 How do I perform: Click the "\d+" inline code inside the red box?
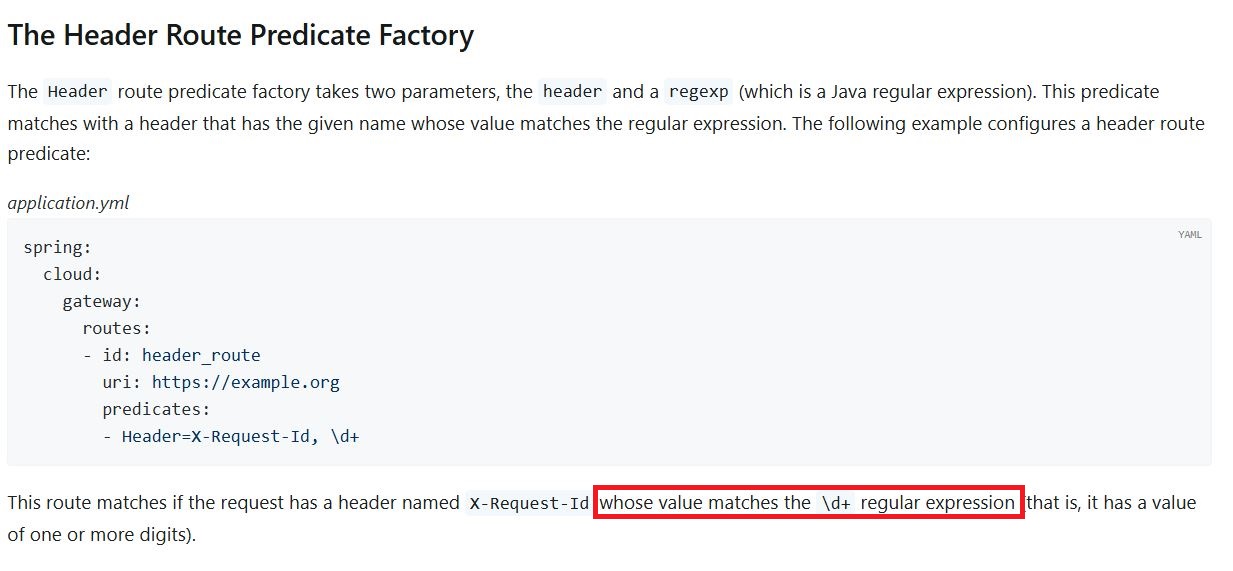pos(836,503)
